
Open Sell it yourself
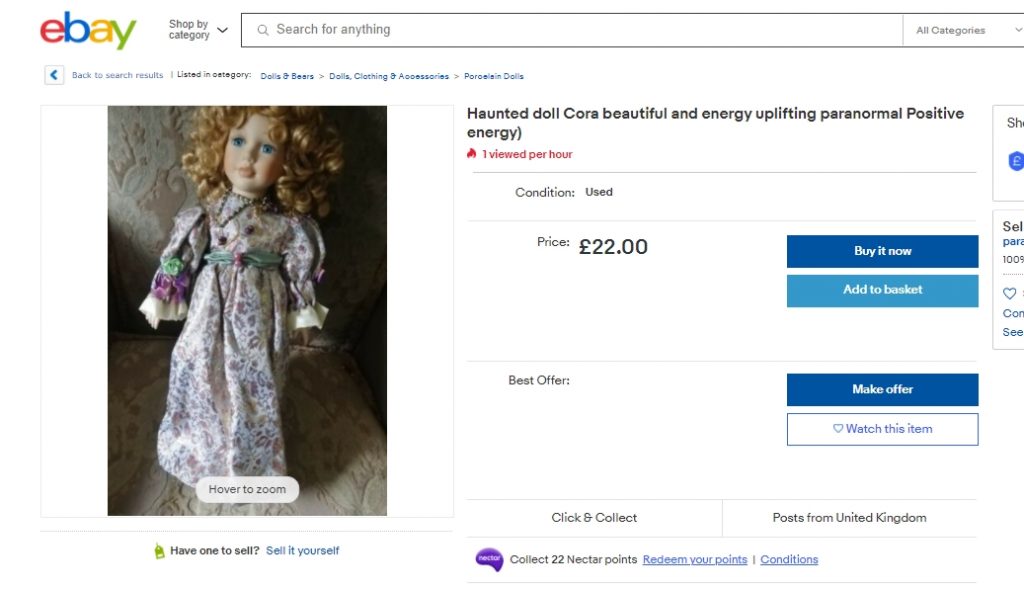pyautogui.click(x=302, y=550)
